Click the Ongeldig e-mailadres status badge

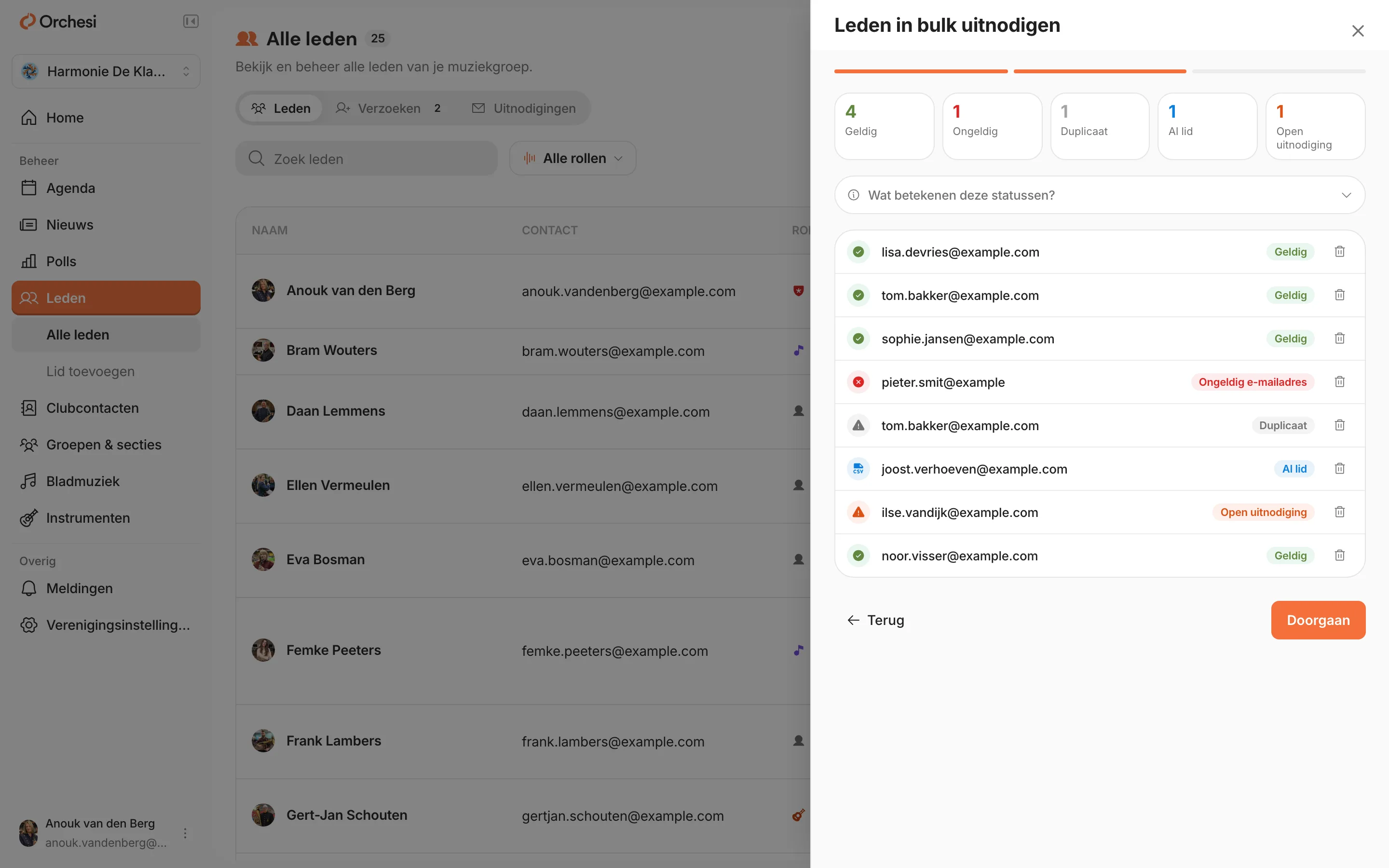click(1252, 382)
